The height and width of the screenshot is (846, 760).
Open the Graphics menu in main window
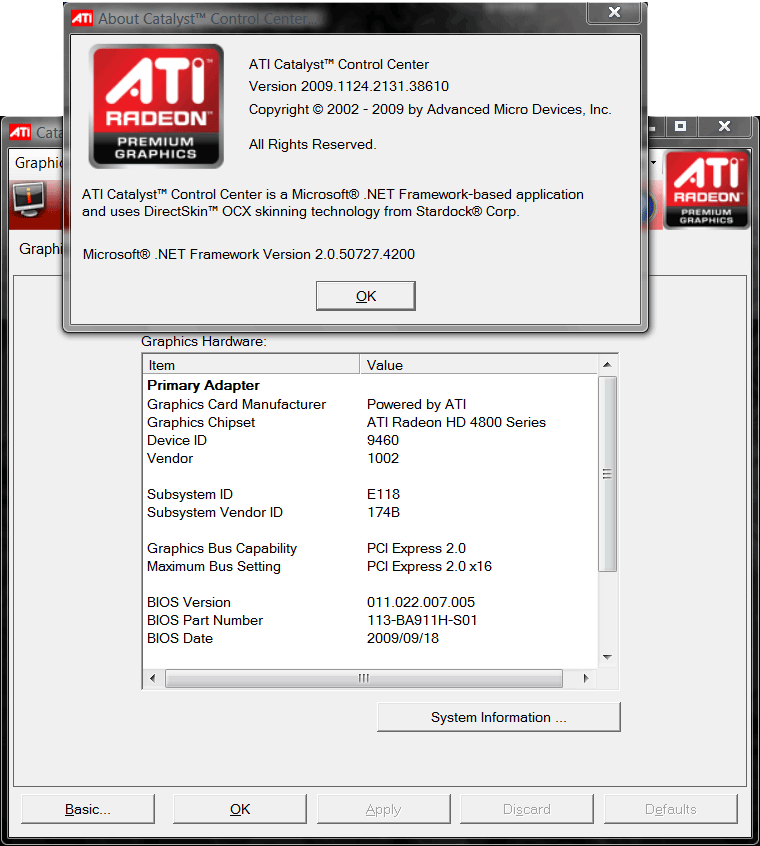pyautogui.click(x=38, y=162)
